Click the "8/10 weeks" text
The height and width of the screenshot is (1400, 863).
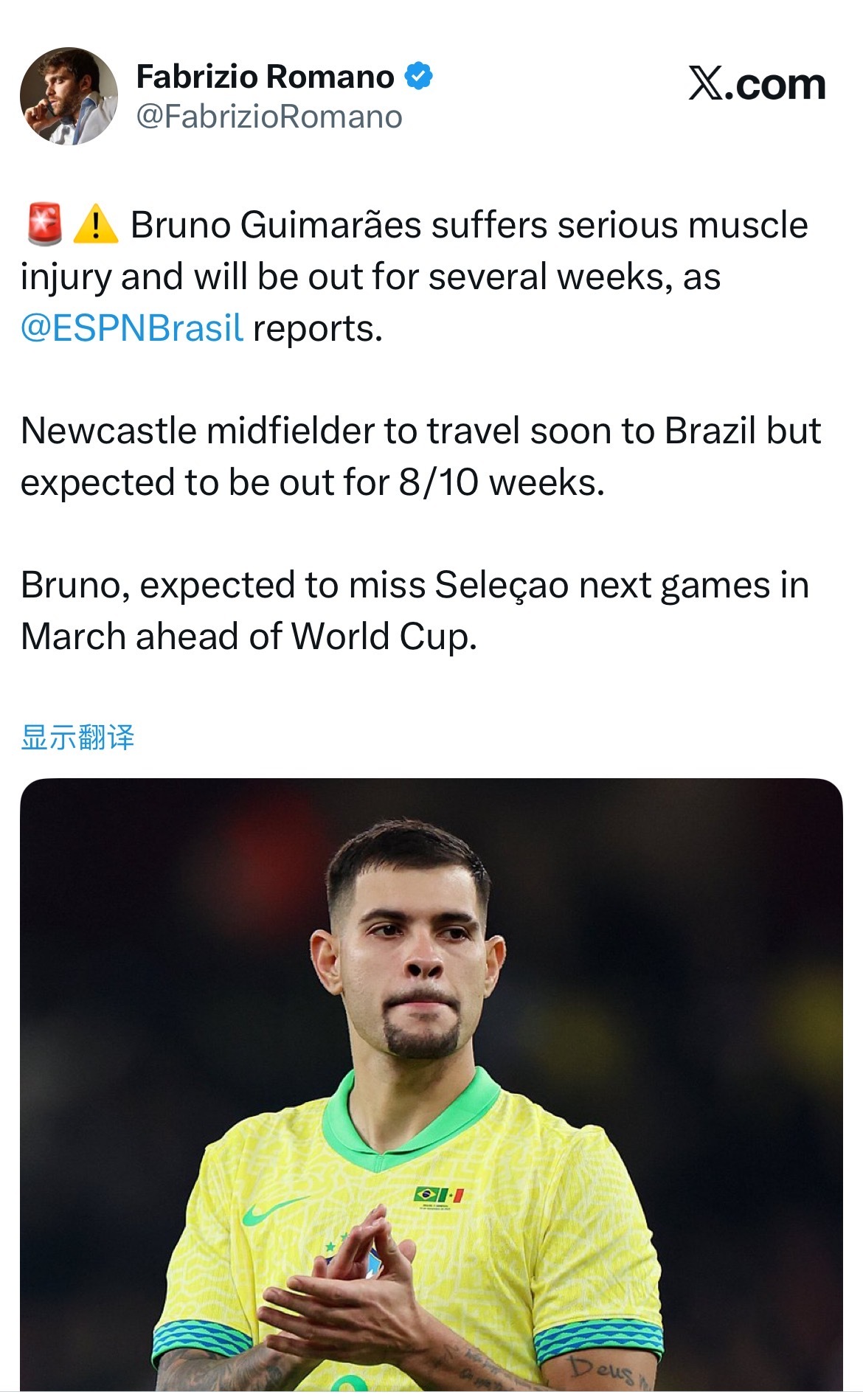coord(502,482)
